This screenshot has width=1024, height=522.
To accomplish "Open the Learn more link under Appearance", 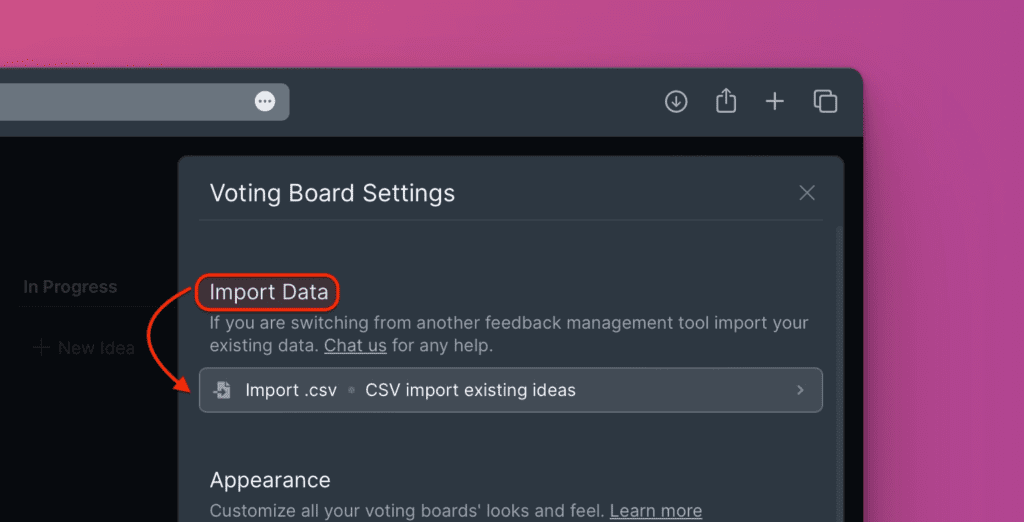I will click(x=656, y=510).
